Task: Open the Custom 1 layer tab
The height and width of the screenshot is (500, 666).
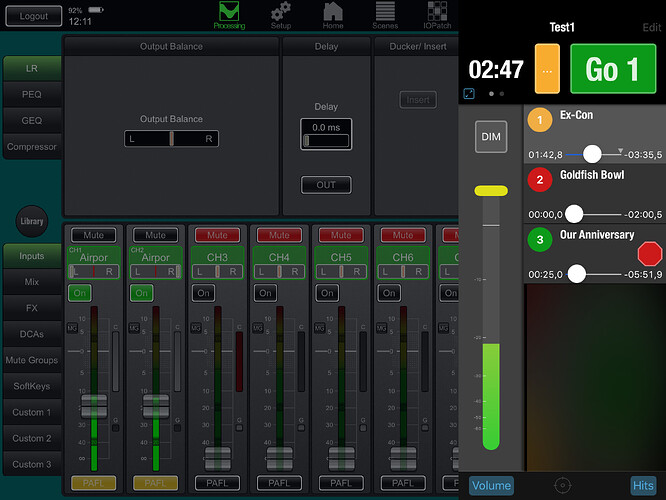Action: click(32, 412)
